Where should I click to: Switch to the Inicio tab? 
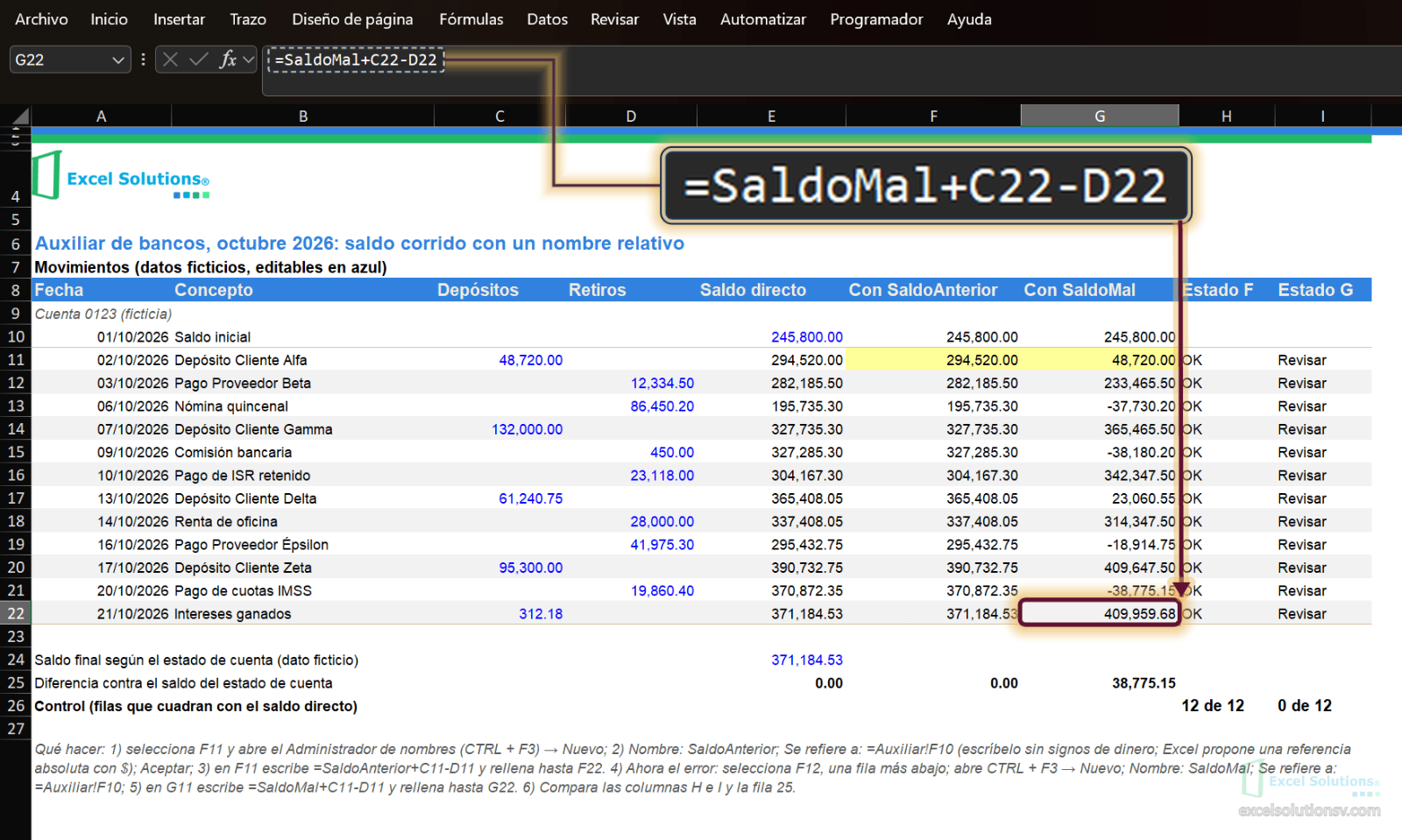(x=109, y=19)
